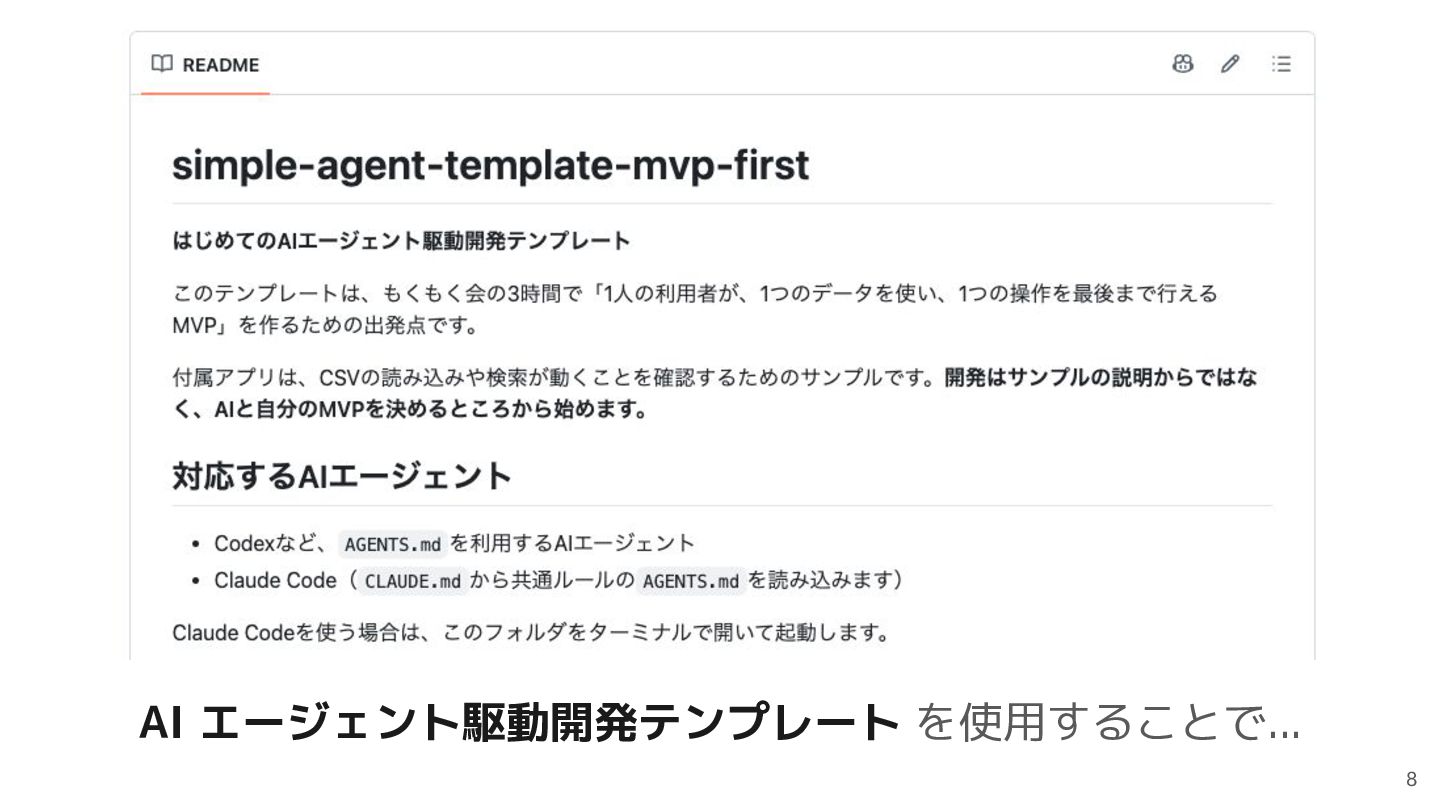Click the bold sentence 開発はサンプルの説明からではなく
1440x810 pixels.
point(715,394)
